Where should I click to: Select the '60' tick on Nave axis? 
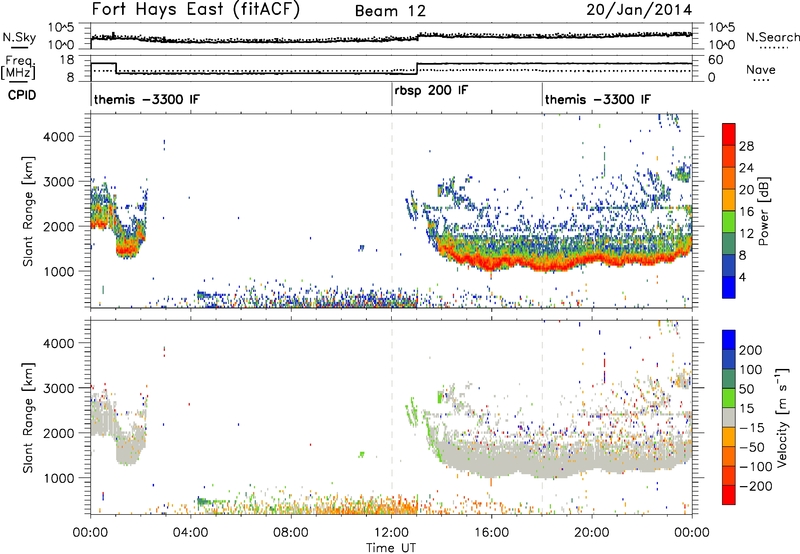tap(716, 60)
